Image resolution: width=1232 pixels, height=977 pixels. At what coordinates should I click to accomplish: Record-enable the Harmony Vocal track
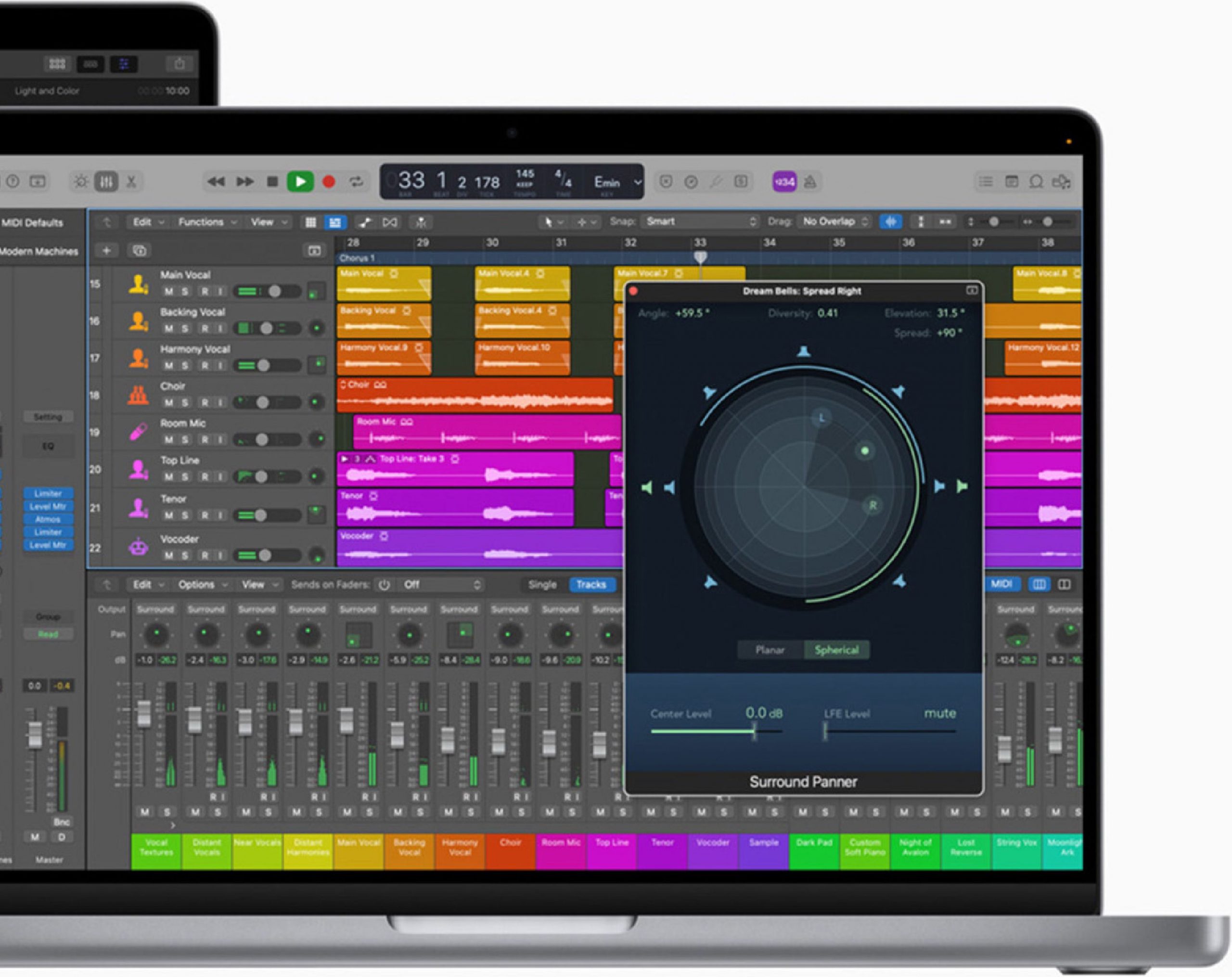(x=204, y=366)
